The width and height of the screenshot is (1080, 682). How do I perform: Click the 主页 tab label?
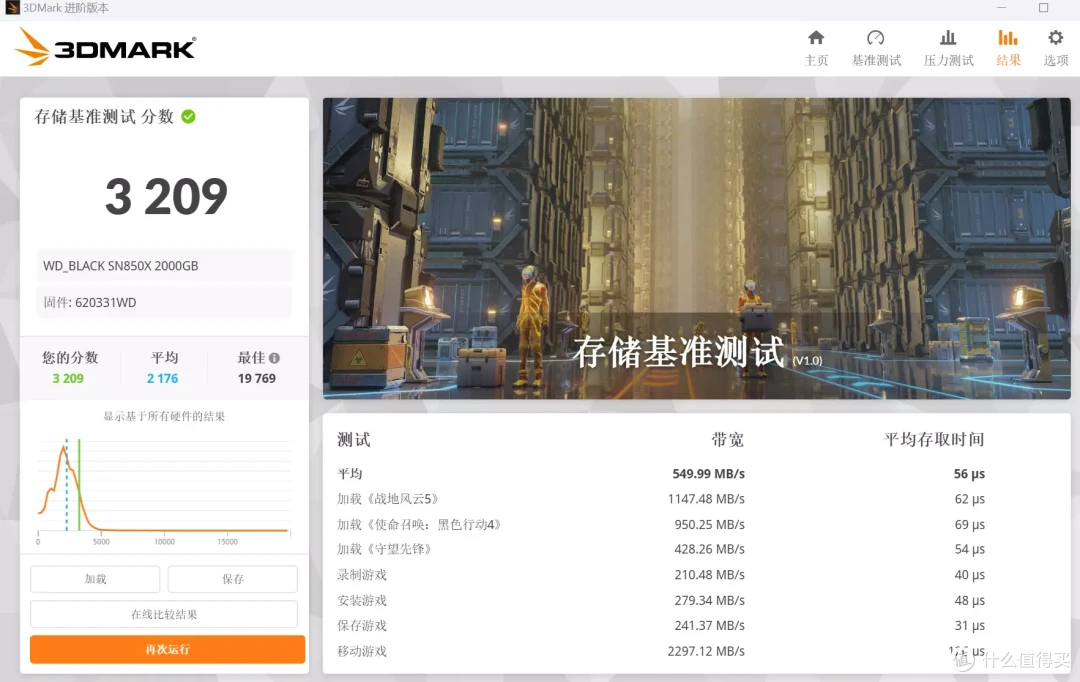[x=816, y=61]
